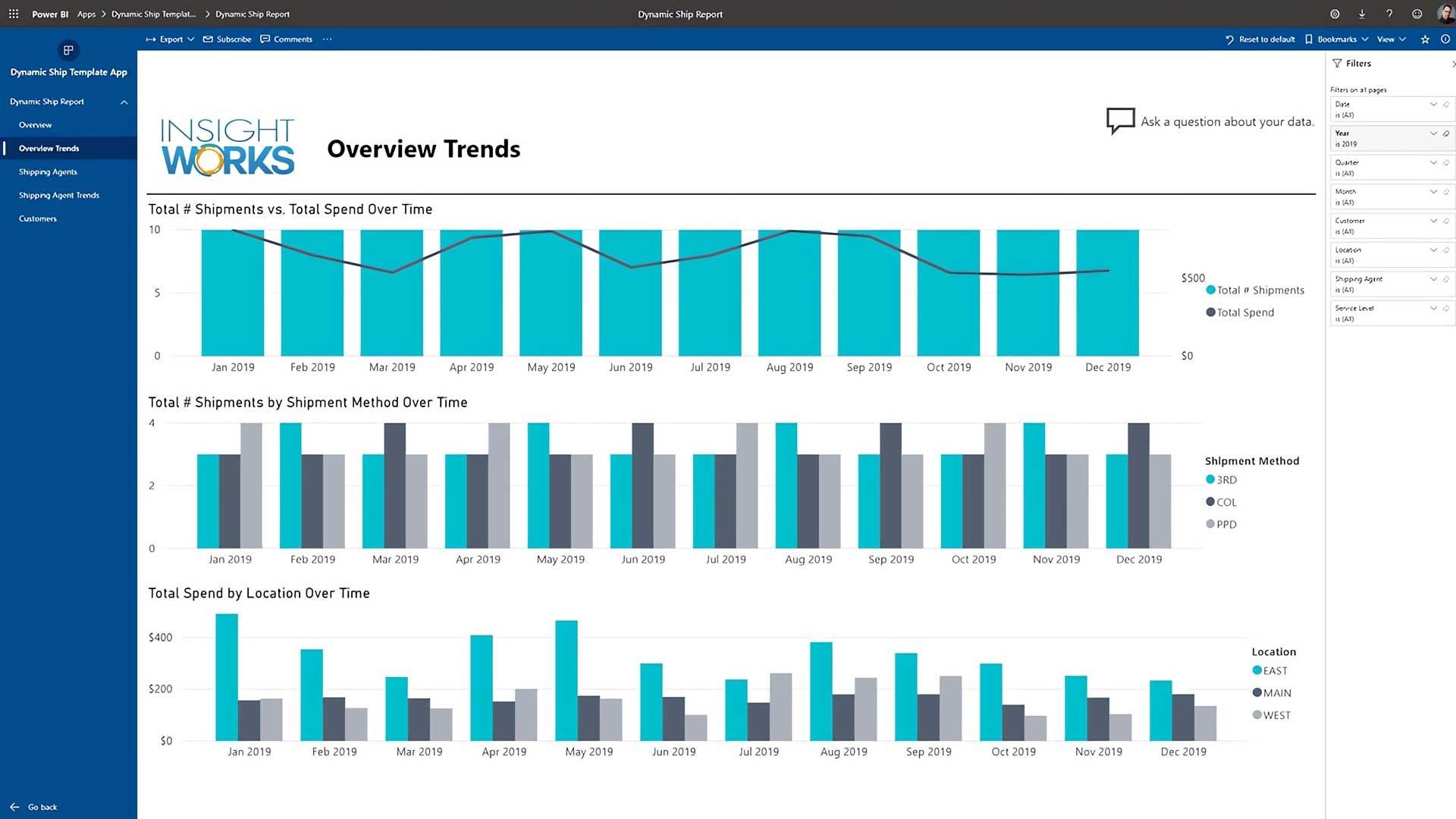Click the favorite star icon

point(1425,39)
